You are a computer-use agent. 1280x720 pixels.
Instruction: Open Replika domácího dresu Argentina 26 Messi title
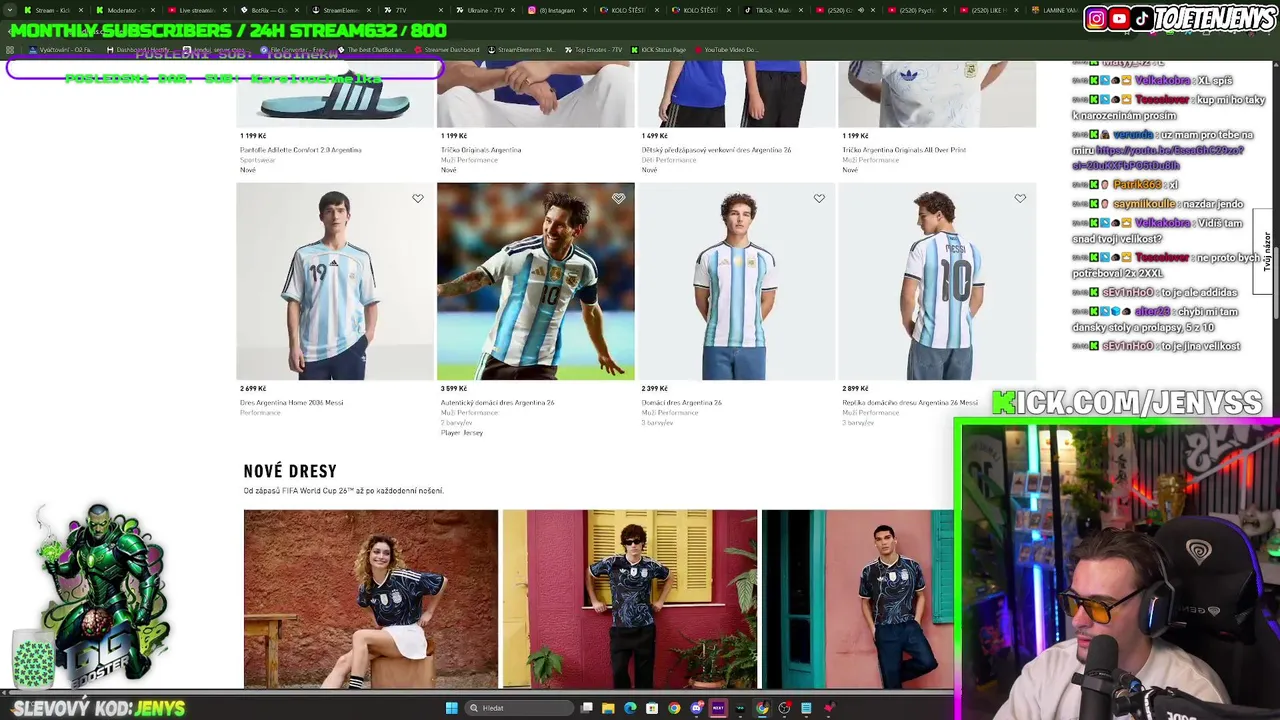[x=908, y=402]
